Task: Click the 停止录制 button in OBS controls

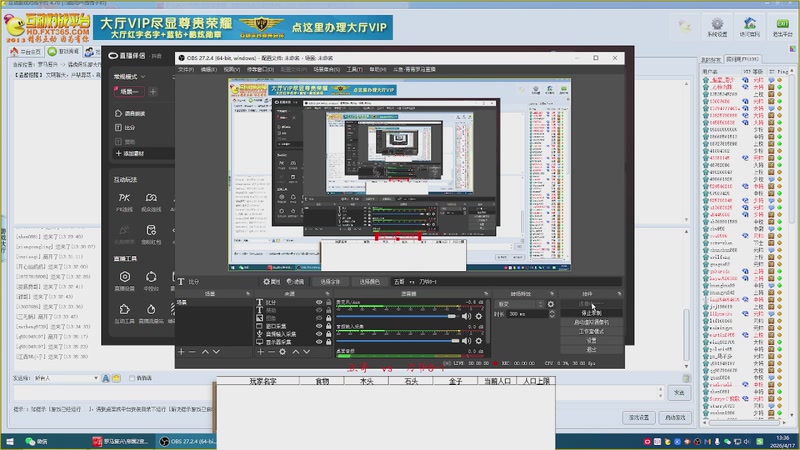Action: [591, 313]
